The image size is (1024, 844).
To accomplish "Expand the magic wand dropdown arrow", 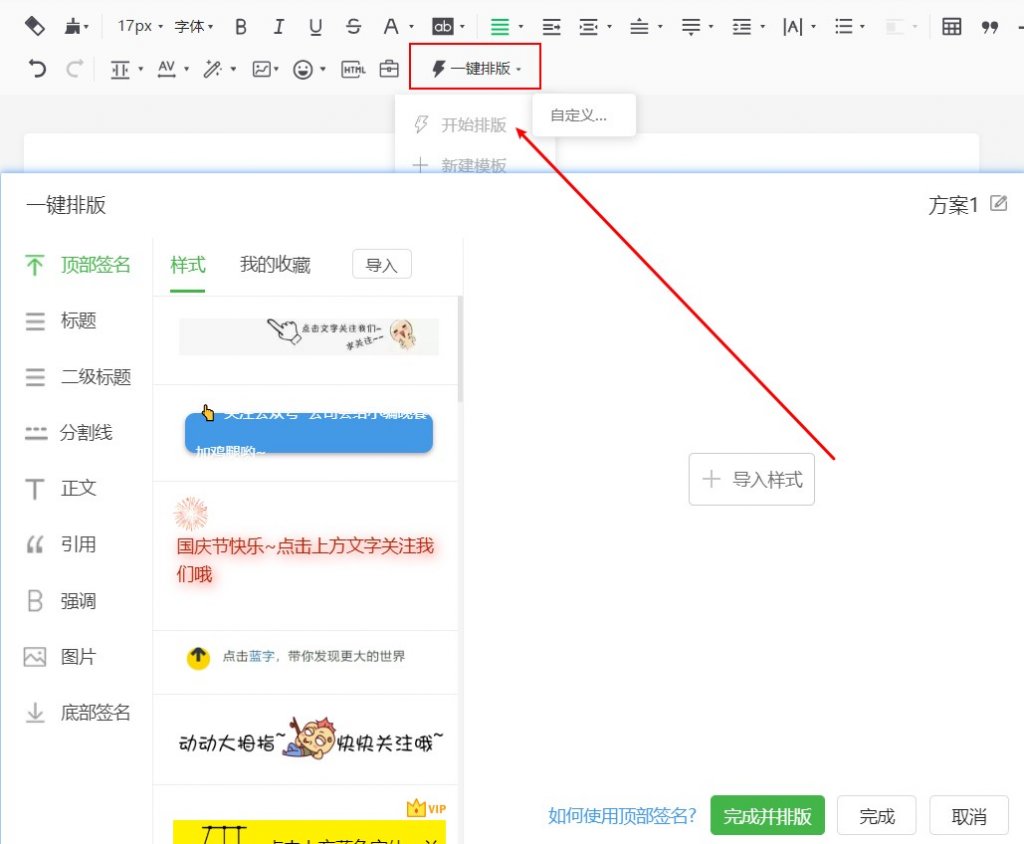I will click(x=233, y=69).
